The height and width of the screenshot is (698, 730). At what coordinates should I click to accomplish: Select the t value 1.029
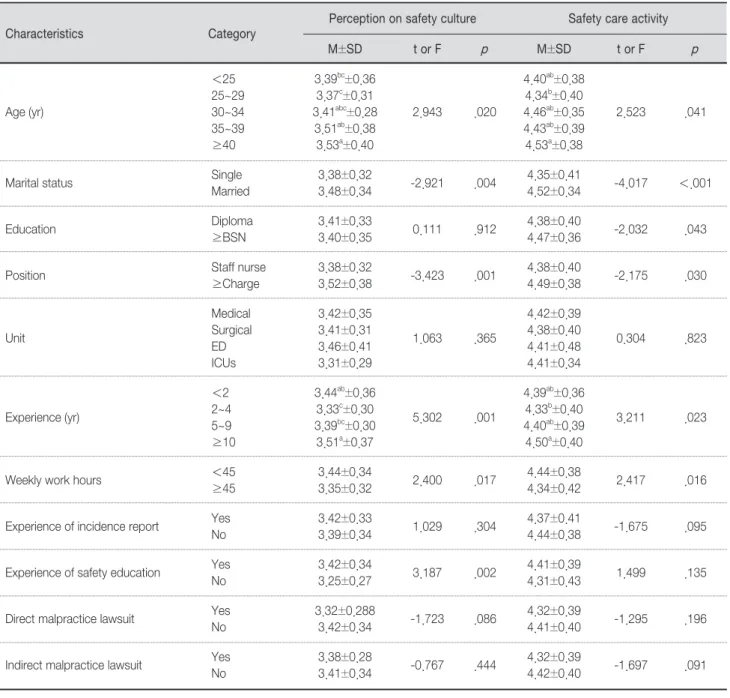(x=427, y=526)
